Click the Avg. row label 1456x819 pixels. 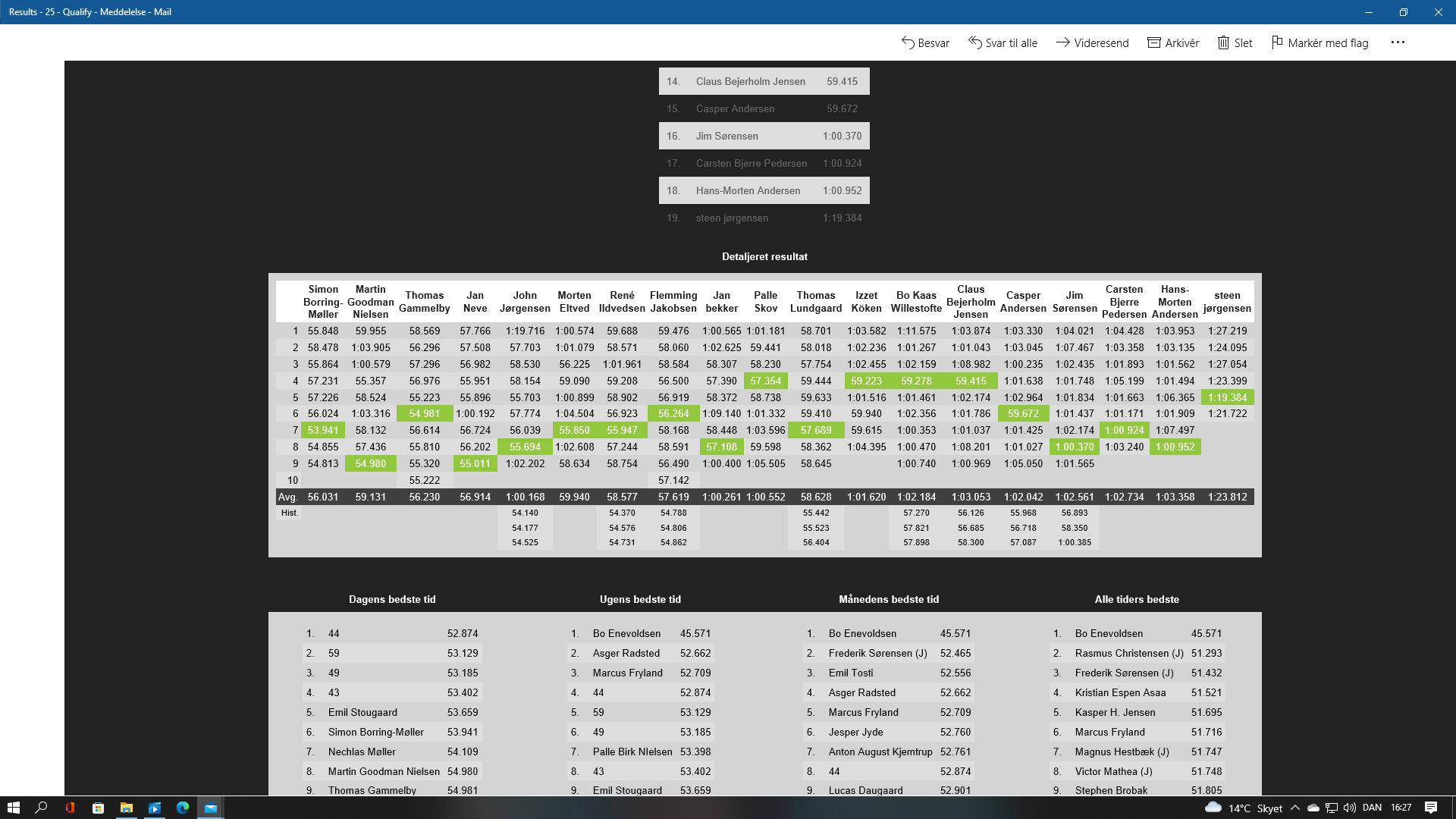pos(287,497)
